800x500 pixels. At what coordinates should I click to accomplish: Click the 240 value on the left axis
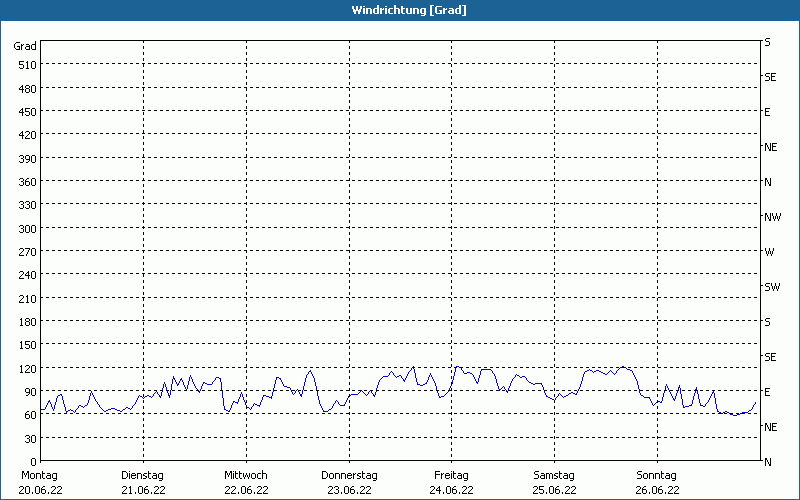tap(27, 275)
